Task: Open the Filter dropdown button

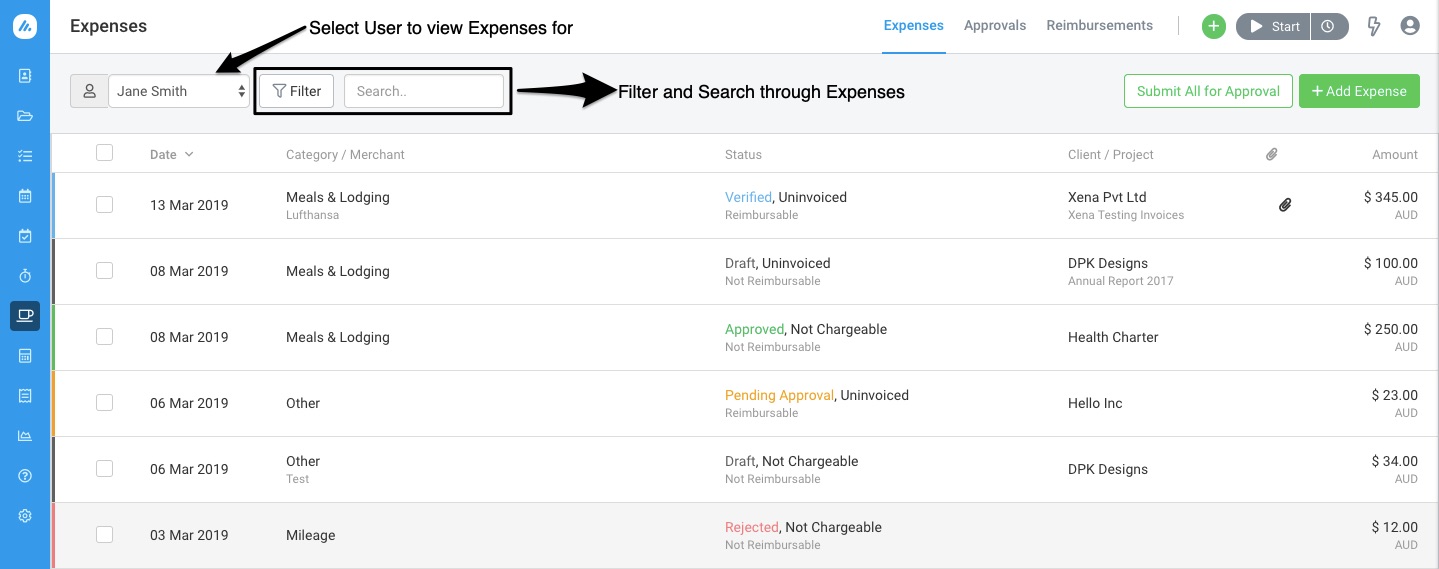Action: (297, 91)
